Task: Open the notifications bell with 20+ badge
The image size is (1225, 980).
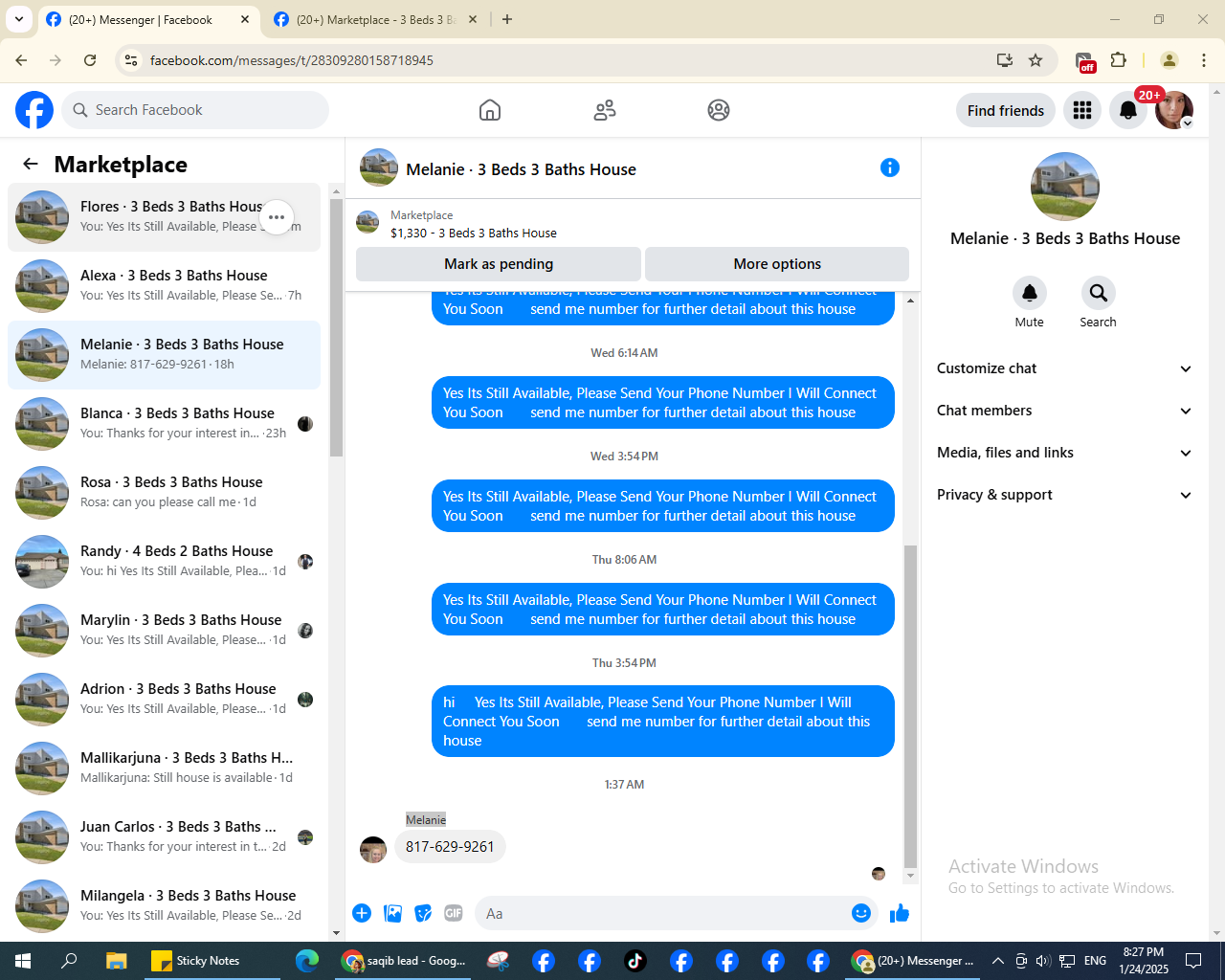Action: click(1128, 110)
